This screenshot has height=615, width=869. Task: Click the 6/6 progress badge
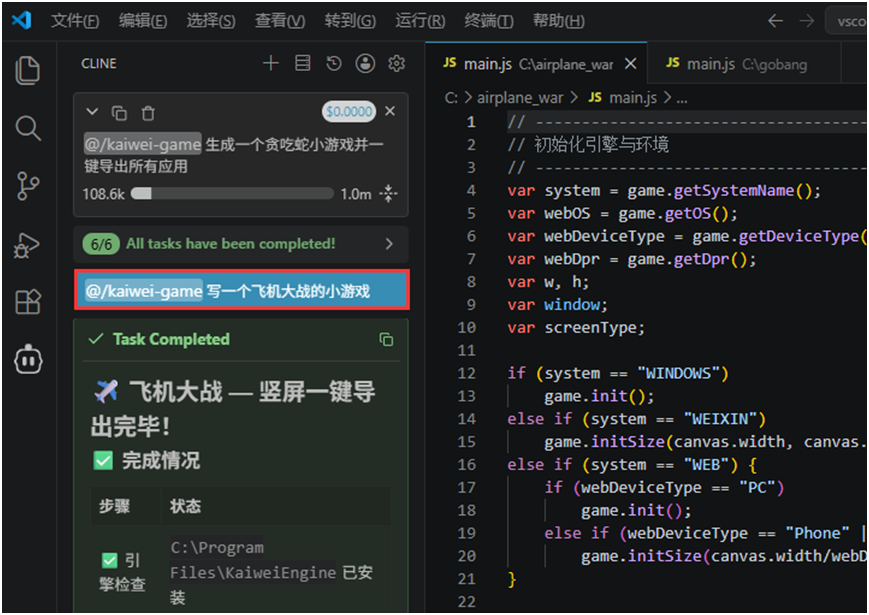[101, 244]
